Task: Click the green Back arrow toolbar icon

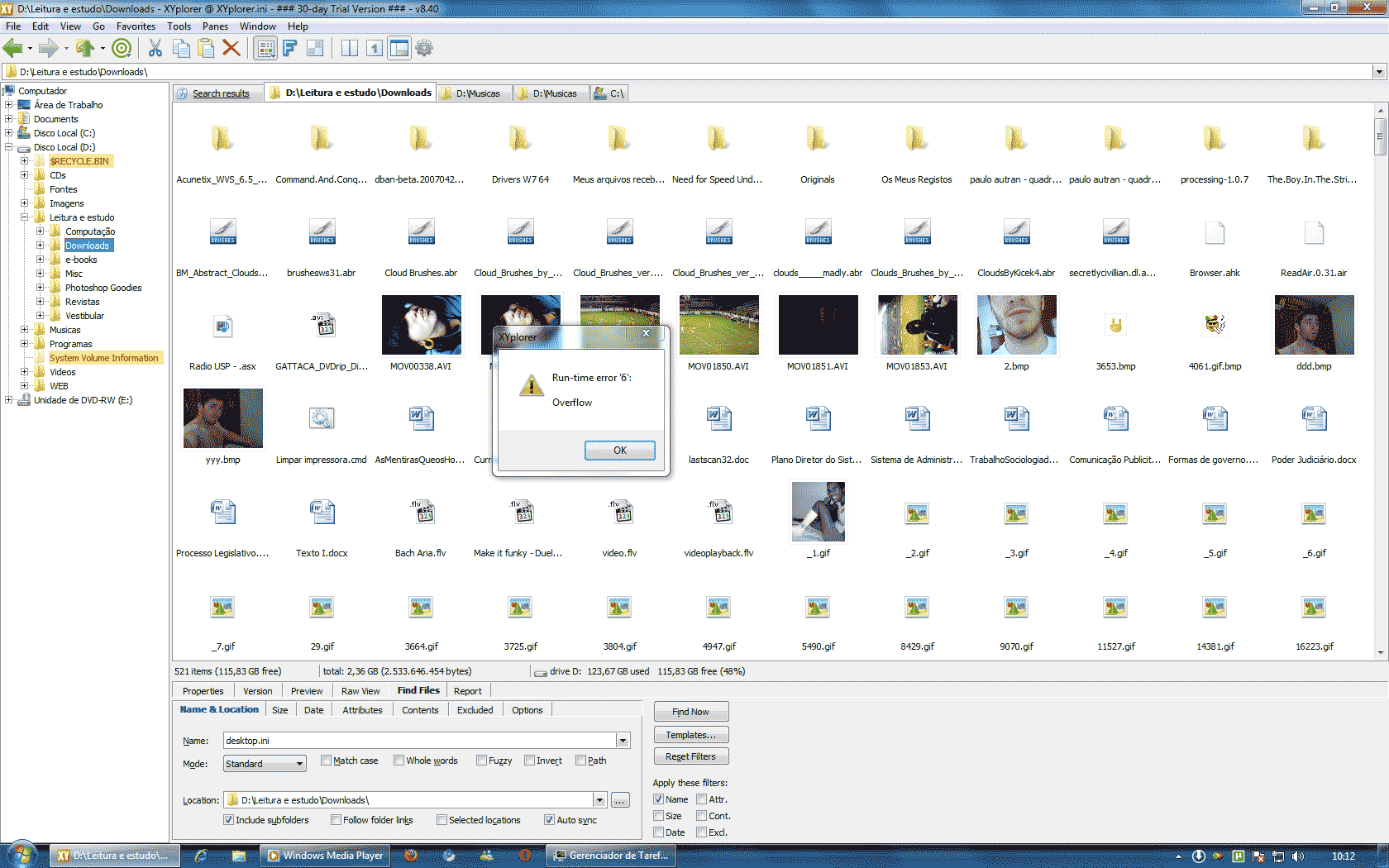Action: (13, 49)
